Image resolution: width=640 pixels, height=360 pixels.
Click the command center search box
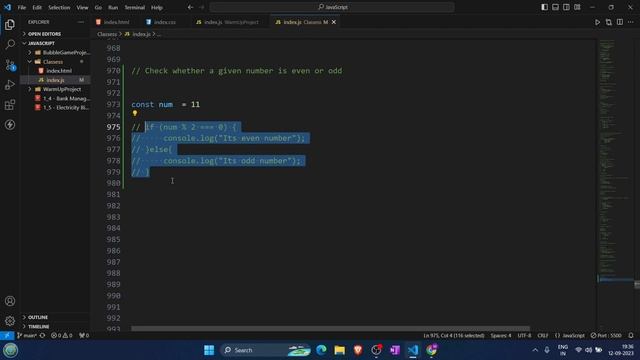click(x=332, y=7)
